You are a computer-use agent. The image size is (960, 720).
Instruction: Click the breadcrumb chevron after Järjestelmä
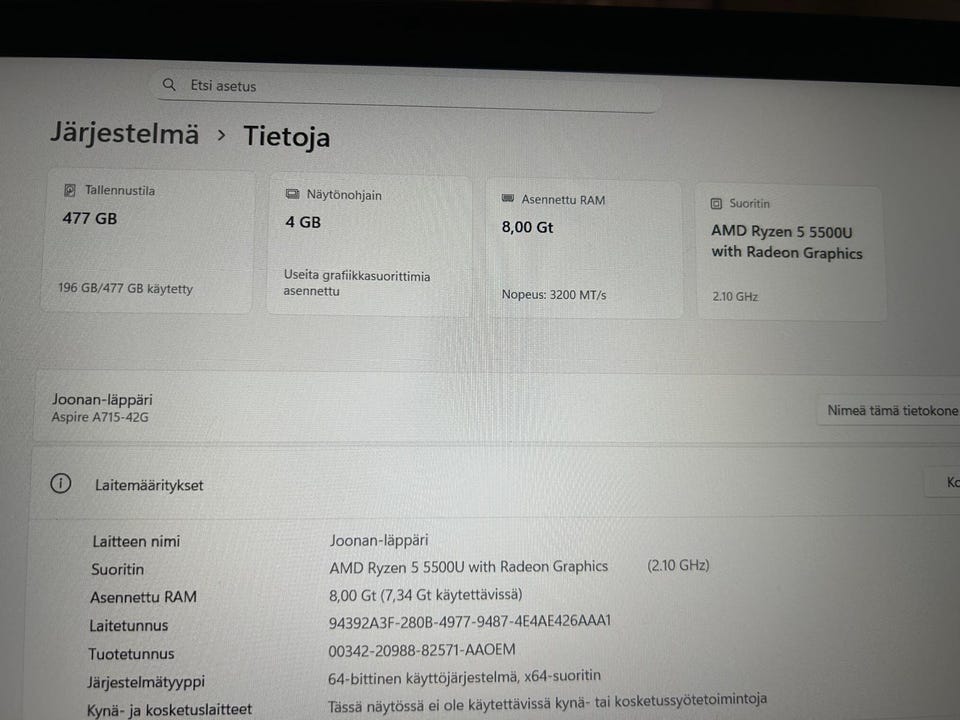coord(222,135)
